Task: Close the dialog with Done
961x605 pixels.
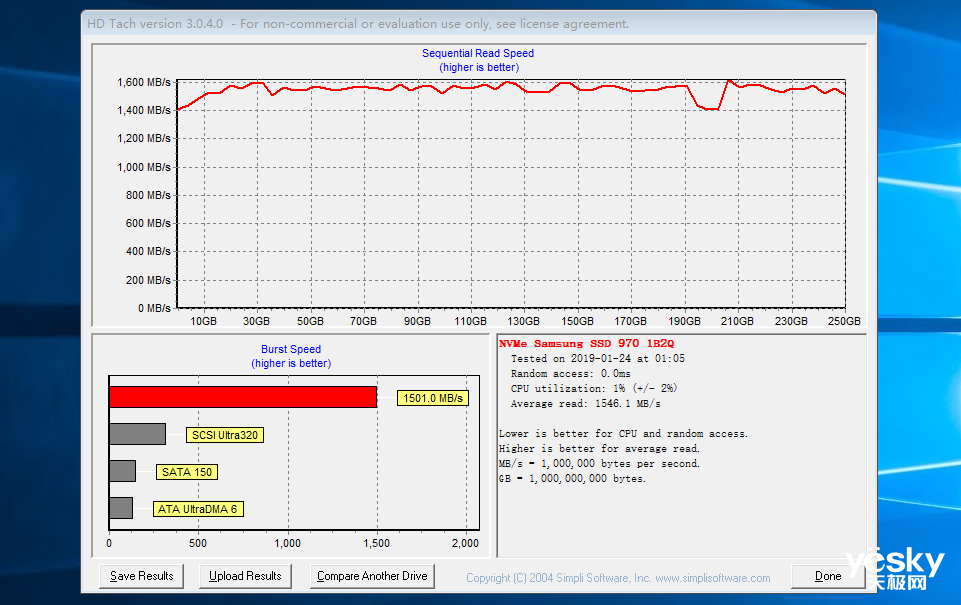Action: click(x=828, y=576)
